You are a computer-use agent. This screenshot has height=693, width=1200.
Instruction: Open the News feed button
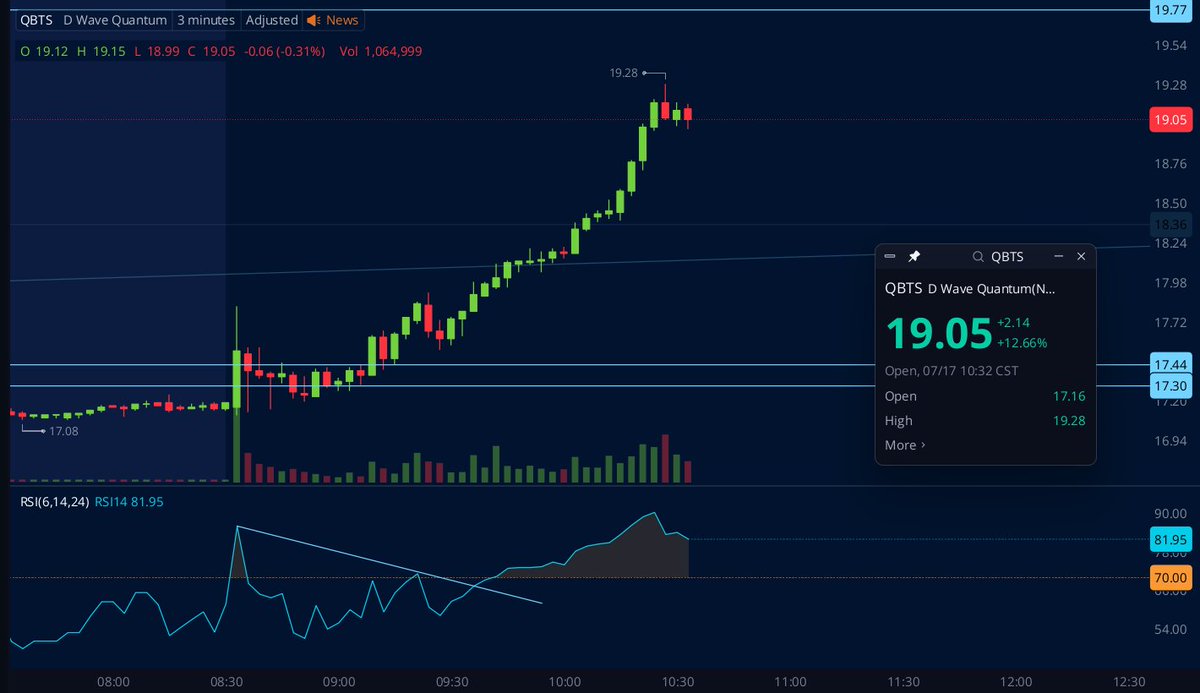(333, 20)
